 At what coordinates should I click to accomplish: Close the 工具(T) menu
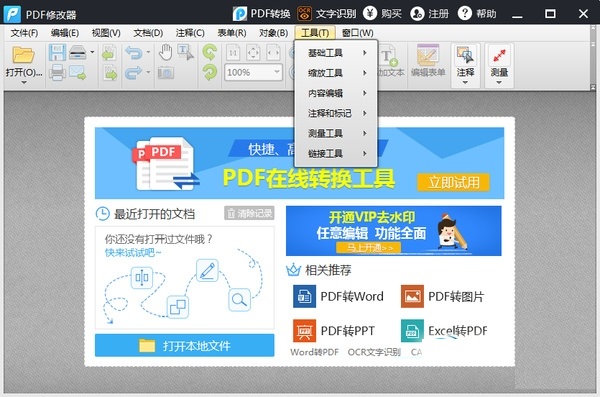[x=315, y=33]
